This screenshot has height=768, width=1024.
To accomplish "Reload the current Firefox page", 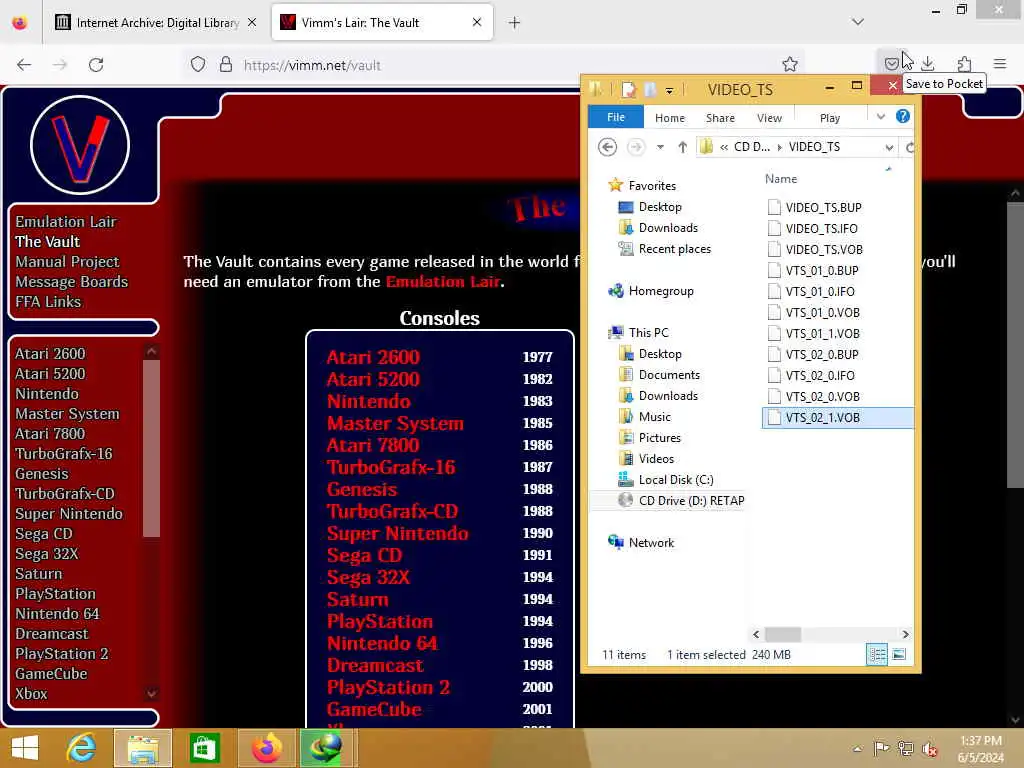I will pyautogui.click(x=96, y=64).
